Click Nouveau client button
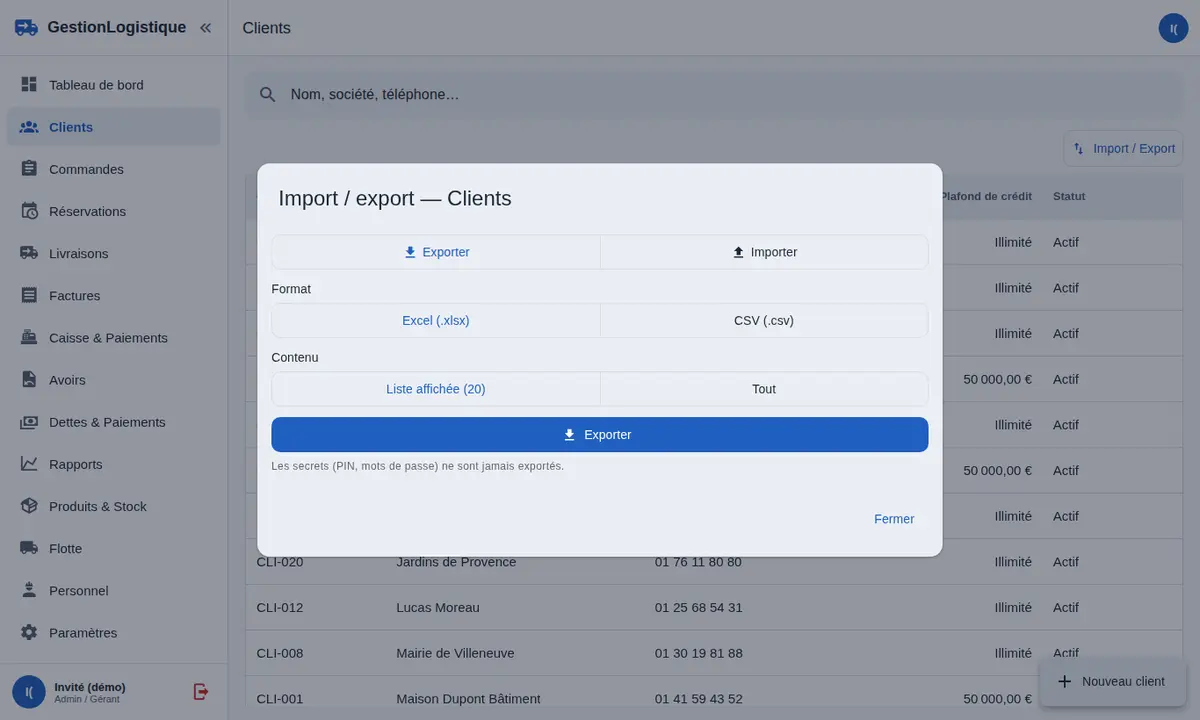Screen dimensions: 1200x720 click(x=1112, y=681)
